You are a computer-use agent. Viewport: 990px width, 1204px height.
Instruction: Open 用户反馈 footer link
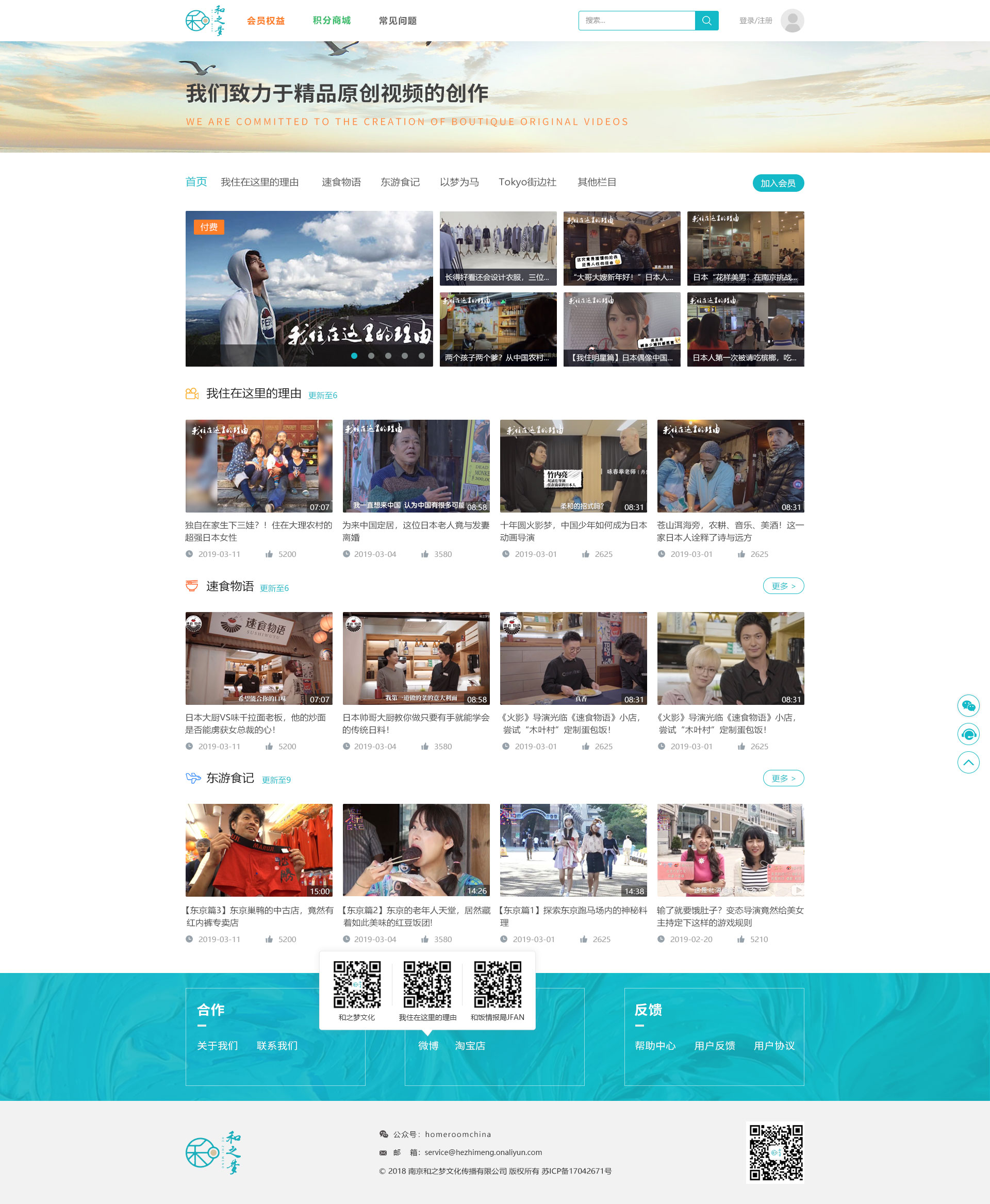[x=715, y=1046]
